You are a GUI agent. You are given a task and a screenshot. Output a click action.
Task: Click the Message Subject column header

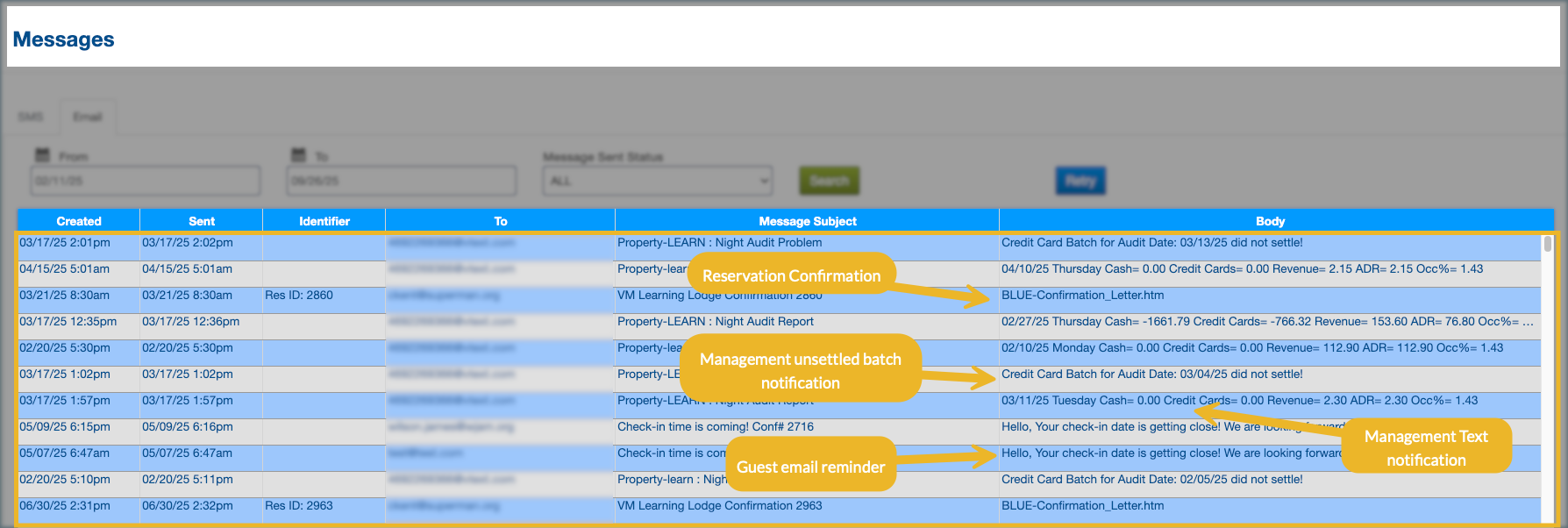pos(807,221)
